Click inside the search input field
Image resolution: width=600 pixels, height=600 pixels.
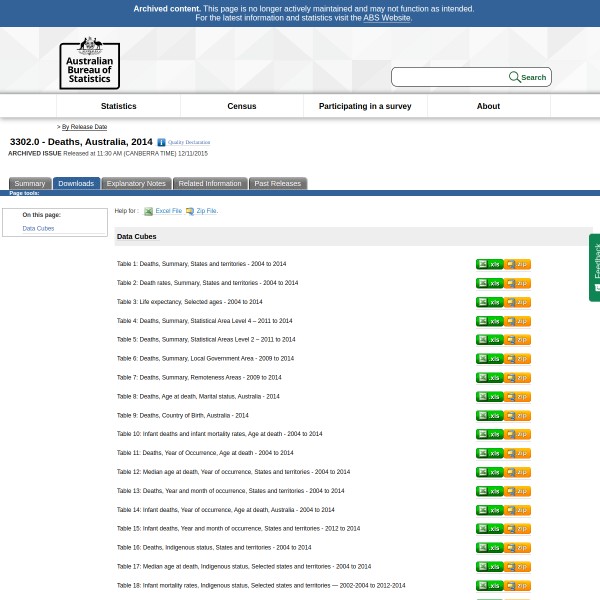coord(450,77)
